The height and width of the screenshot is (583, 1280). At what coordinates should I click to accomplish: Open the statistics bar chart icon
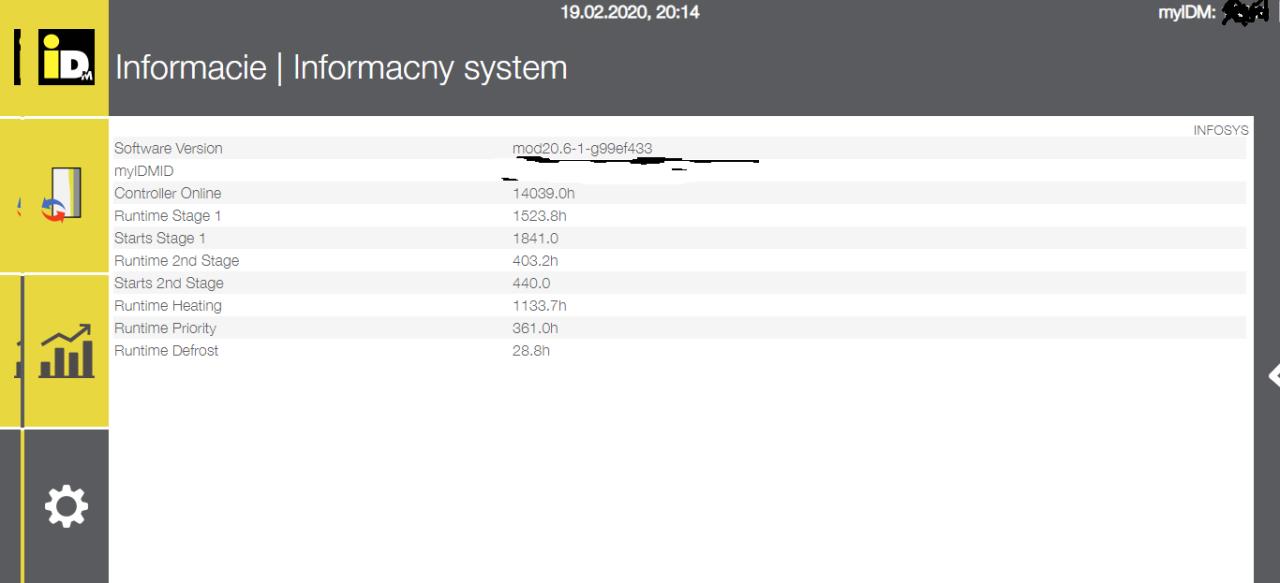coord(66,351)
